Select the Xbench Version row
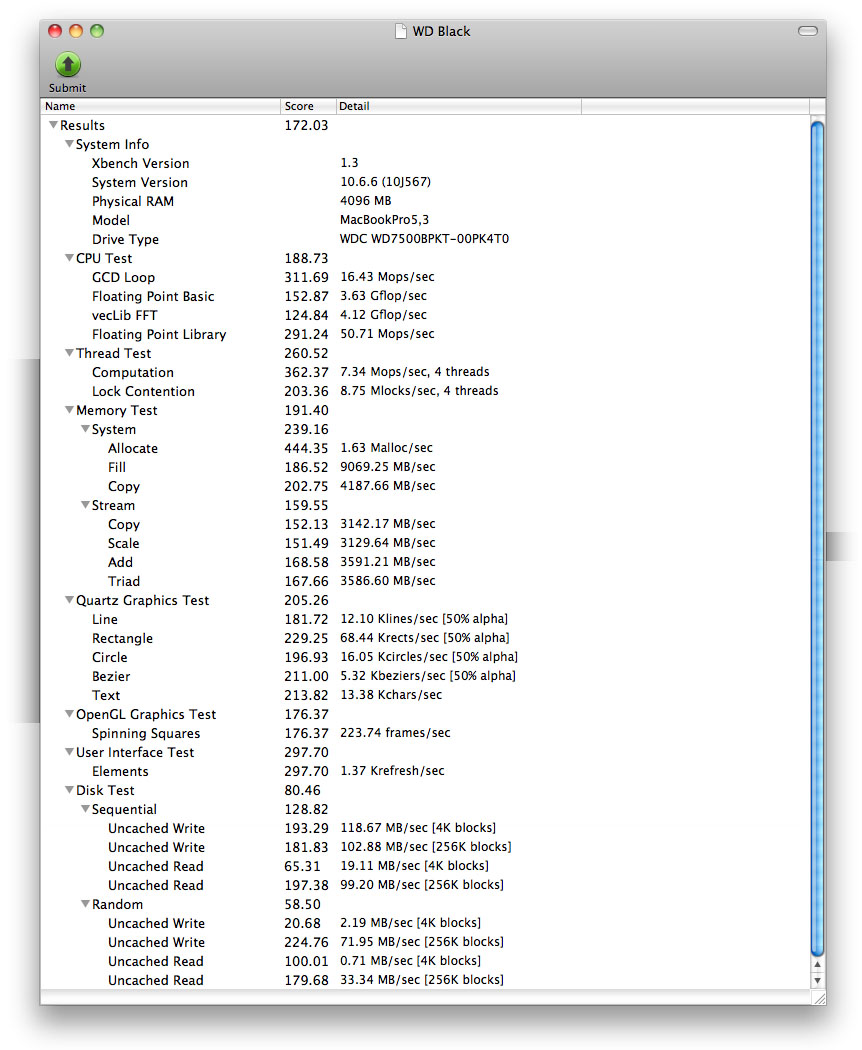This screenshot has width=862, height=1050. click(x=425, y=163)
